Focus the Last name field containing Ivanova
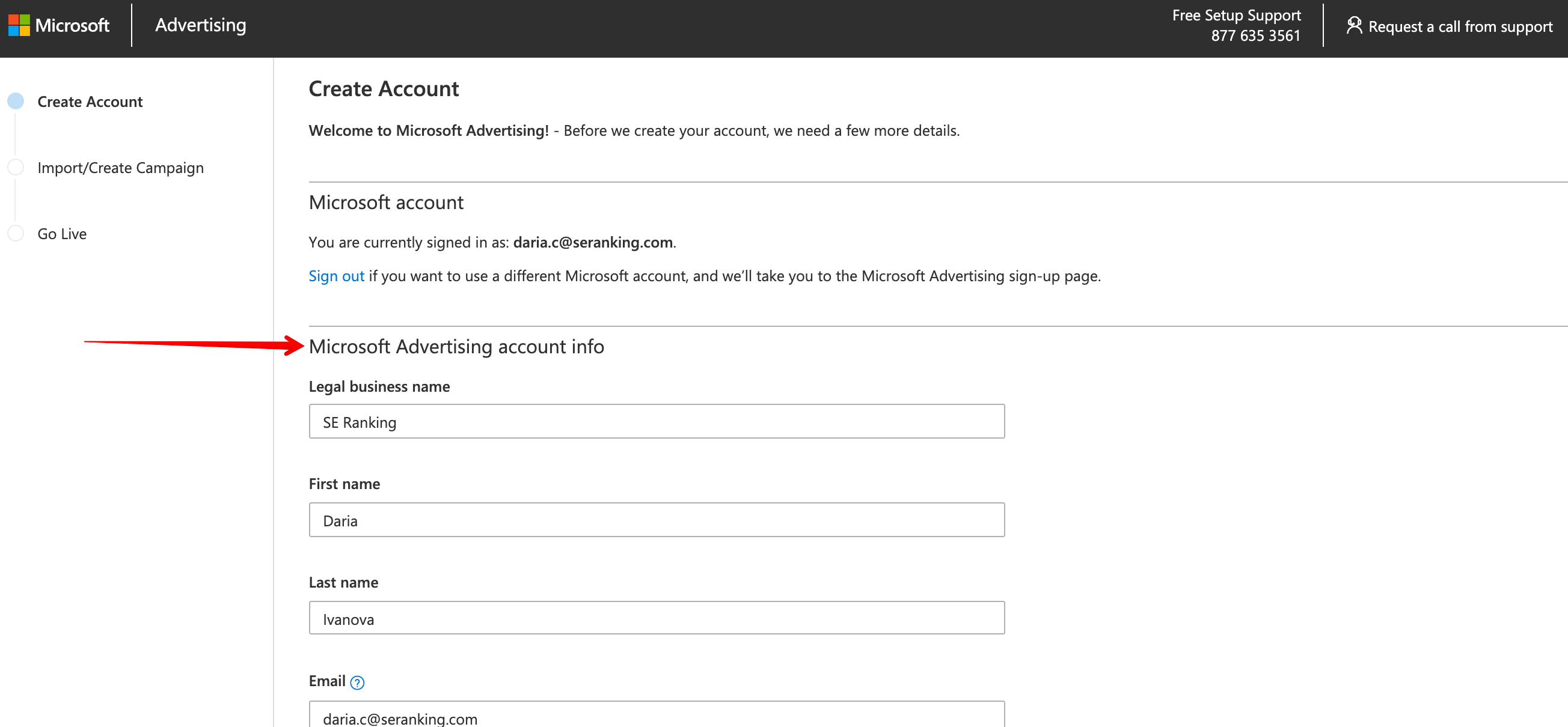Image resolution: width=1568 pixels, height=727 pixels. coord(657,618)
